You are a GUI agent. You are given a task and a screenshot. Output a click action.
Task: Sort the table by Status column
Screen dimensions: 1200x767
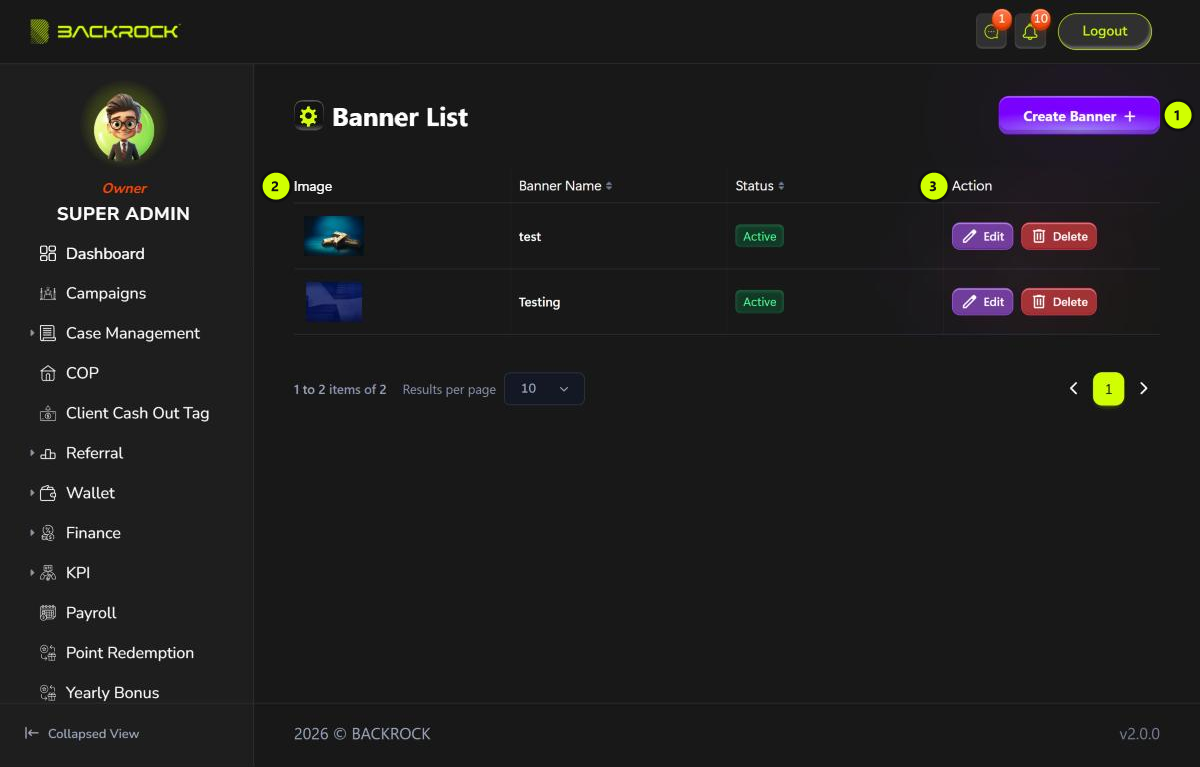point(760,186)
